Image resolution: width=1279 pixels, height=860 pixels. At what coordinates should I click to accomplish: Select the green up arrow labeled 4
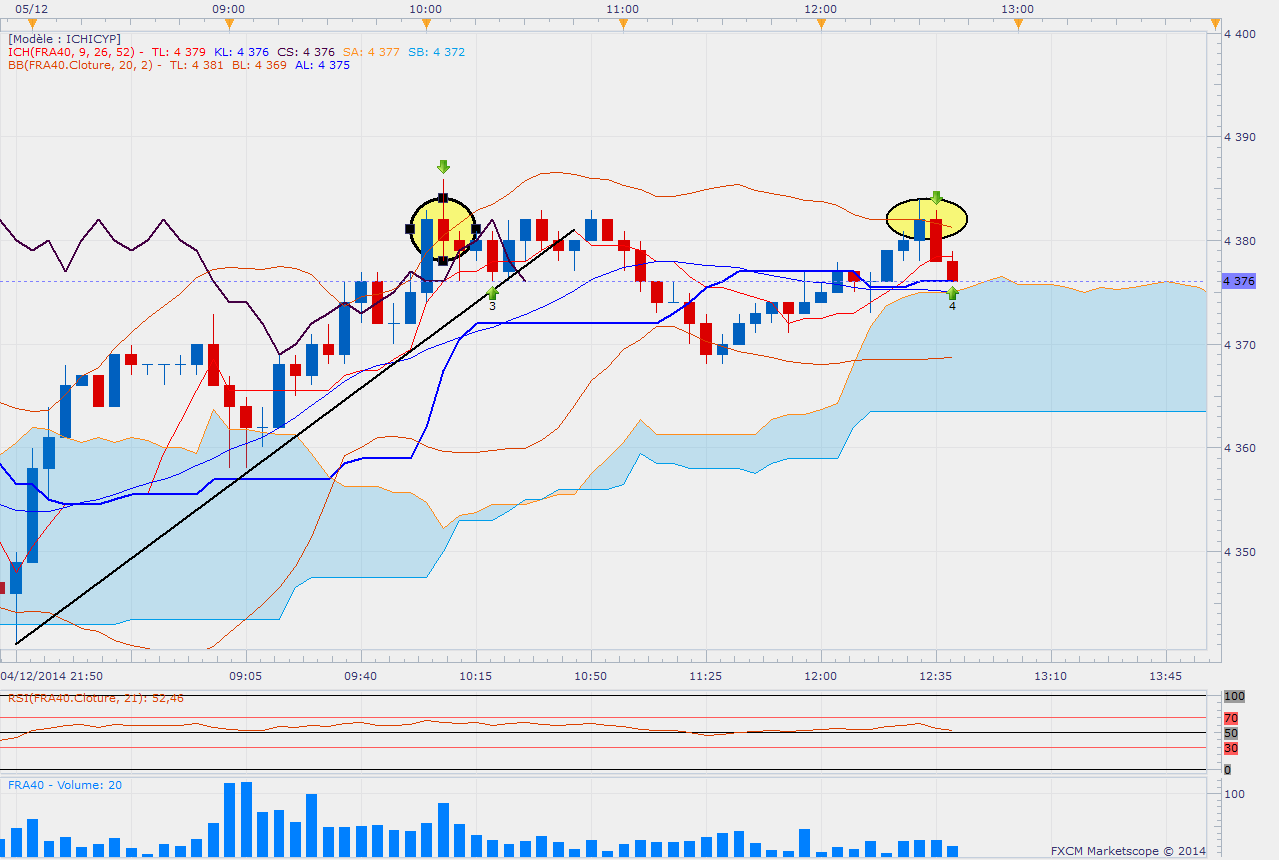pos(953,293)
